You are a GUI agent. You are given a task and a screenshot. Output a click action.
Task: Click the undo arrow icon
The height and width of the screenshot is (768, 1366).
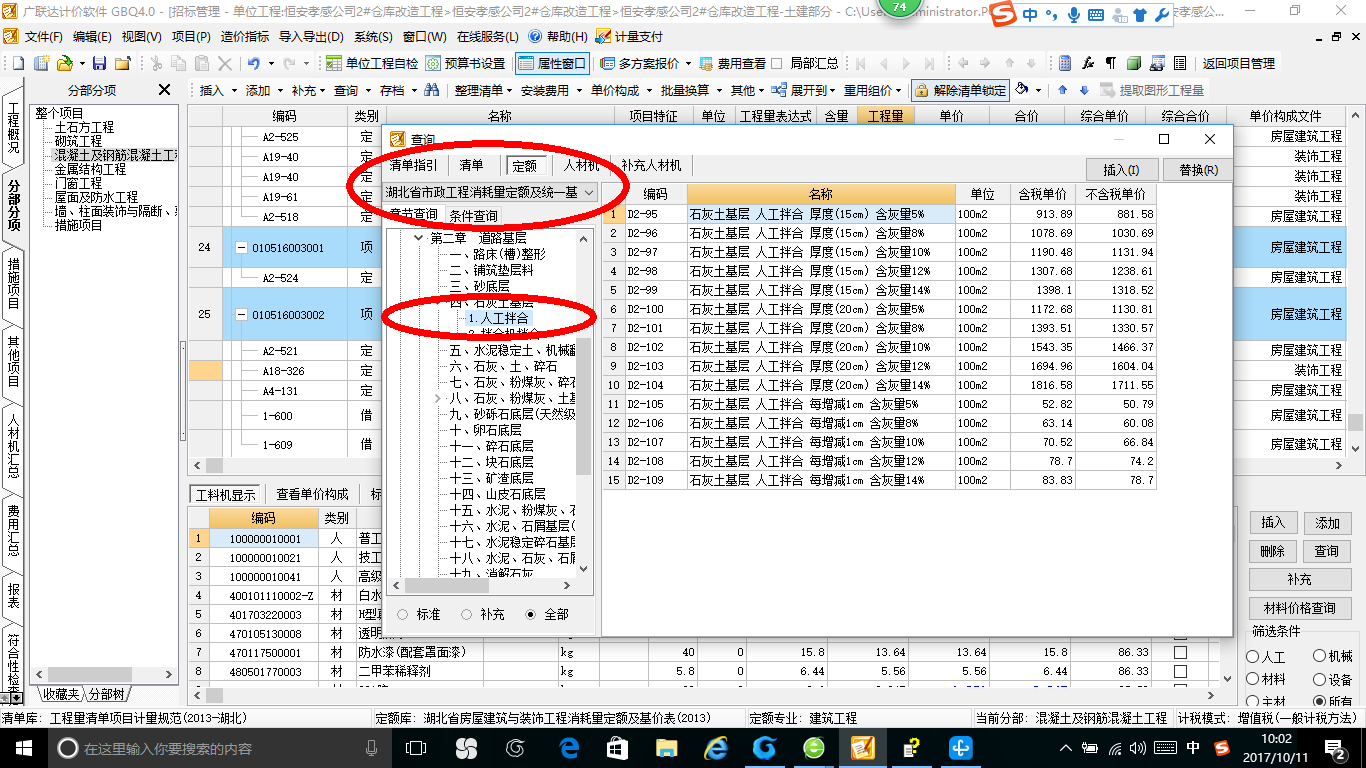tap(253, 63)
